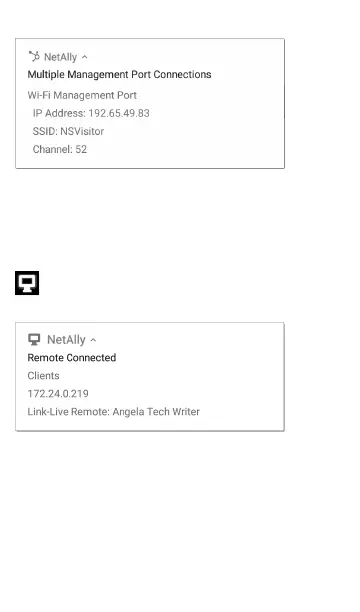This screenshot has width=360, height=612.
Task: Click the client address 172.24.0.219
Action: (x=58, y=393)
